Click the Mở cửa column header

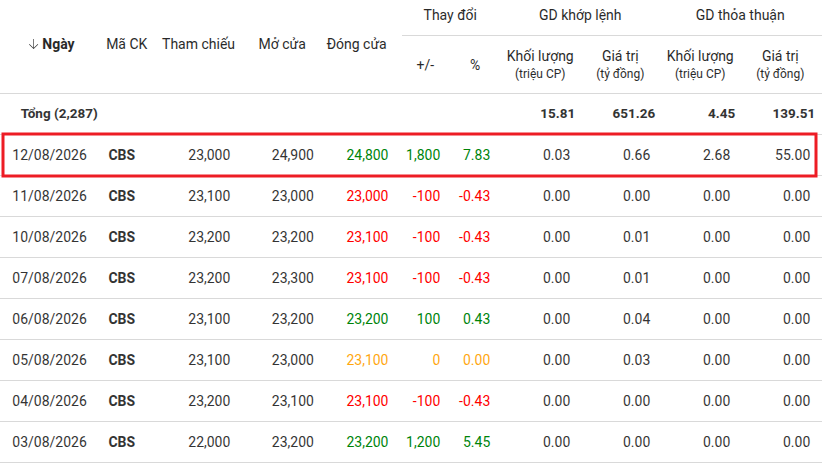tap(282, 44)
